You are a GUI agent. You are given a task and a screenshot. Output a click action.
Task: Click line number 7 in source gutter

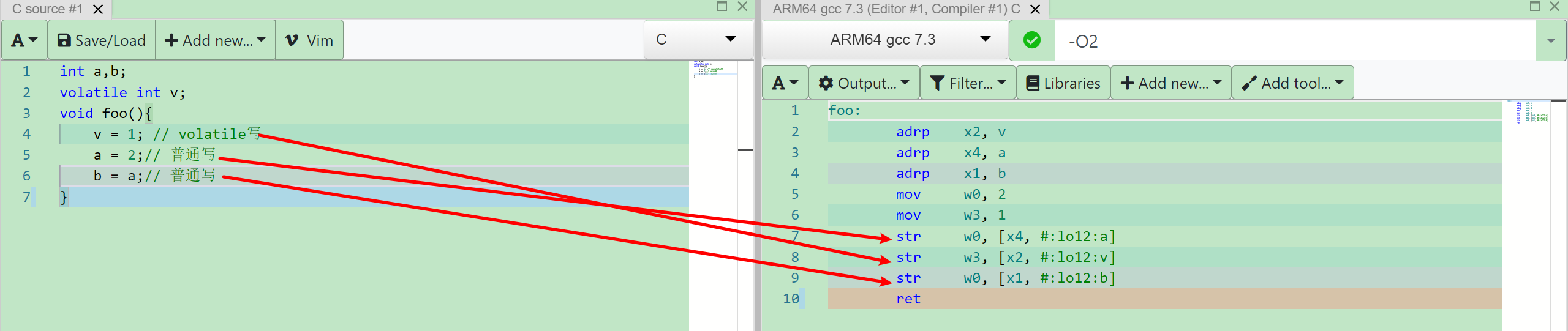pyautogui.click(x=26, y=197)
